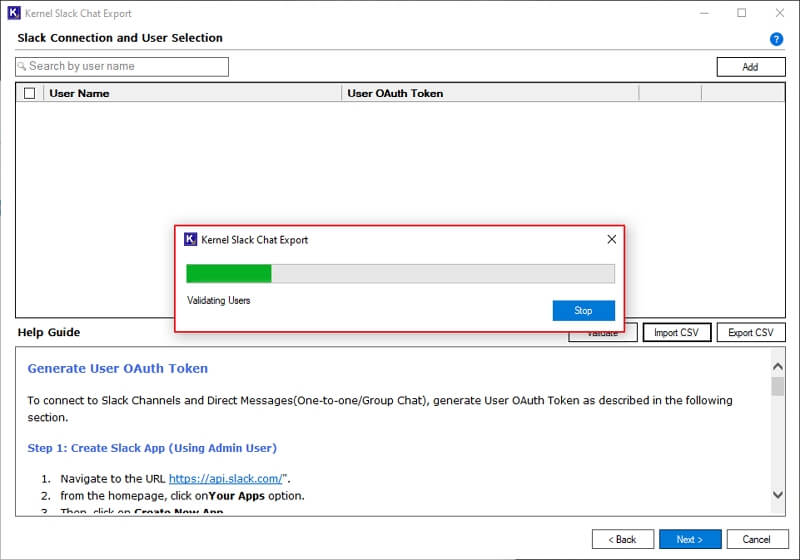Screen dimensions: 800x560
Task: Click the help guide scroll up arrow
Action: pyautogui.click(x=778, y=366)
